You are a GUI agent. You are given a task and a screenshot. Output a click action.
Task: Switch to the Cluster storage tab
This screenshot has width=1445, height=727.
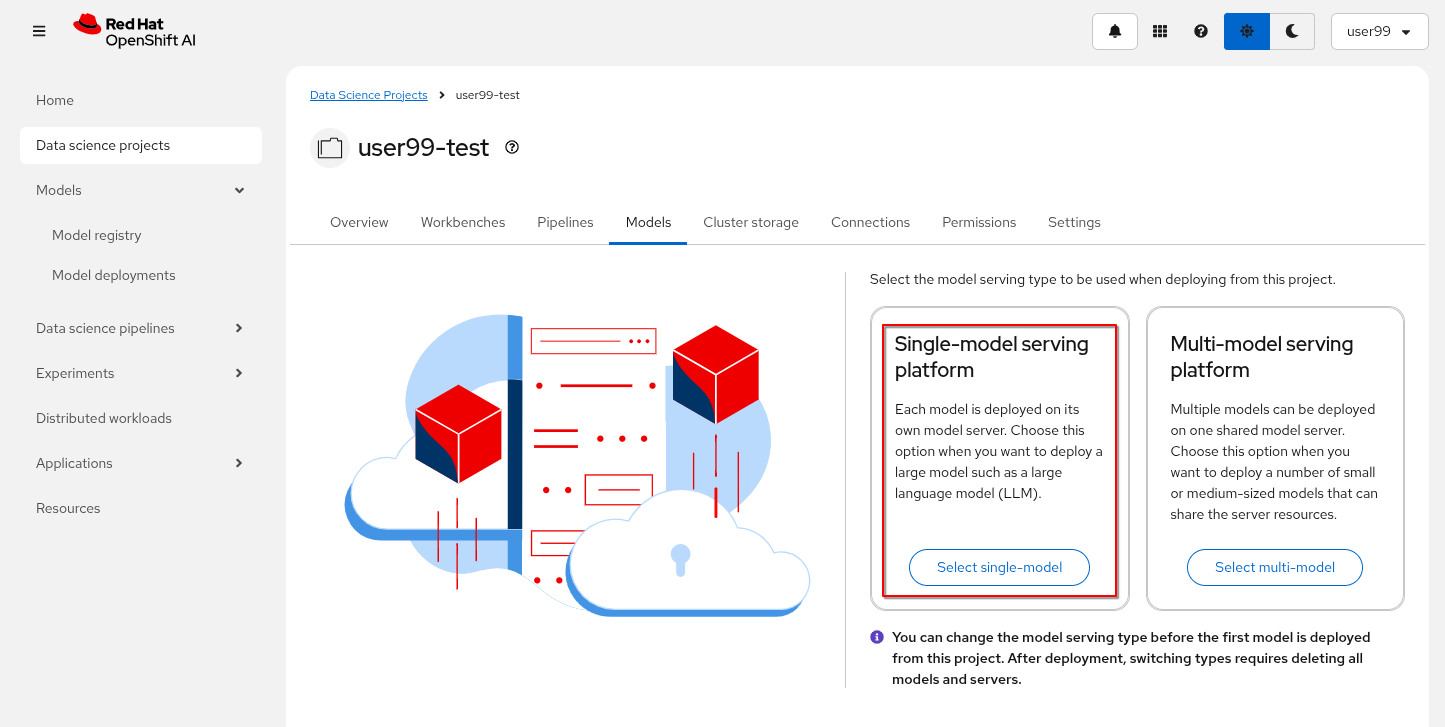[751, 222]
